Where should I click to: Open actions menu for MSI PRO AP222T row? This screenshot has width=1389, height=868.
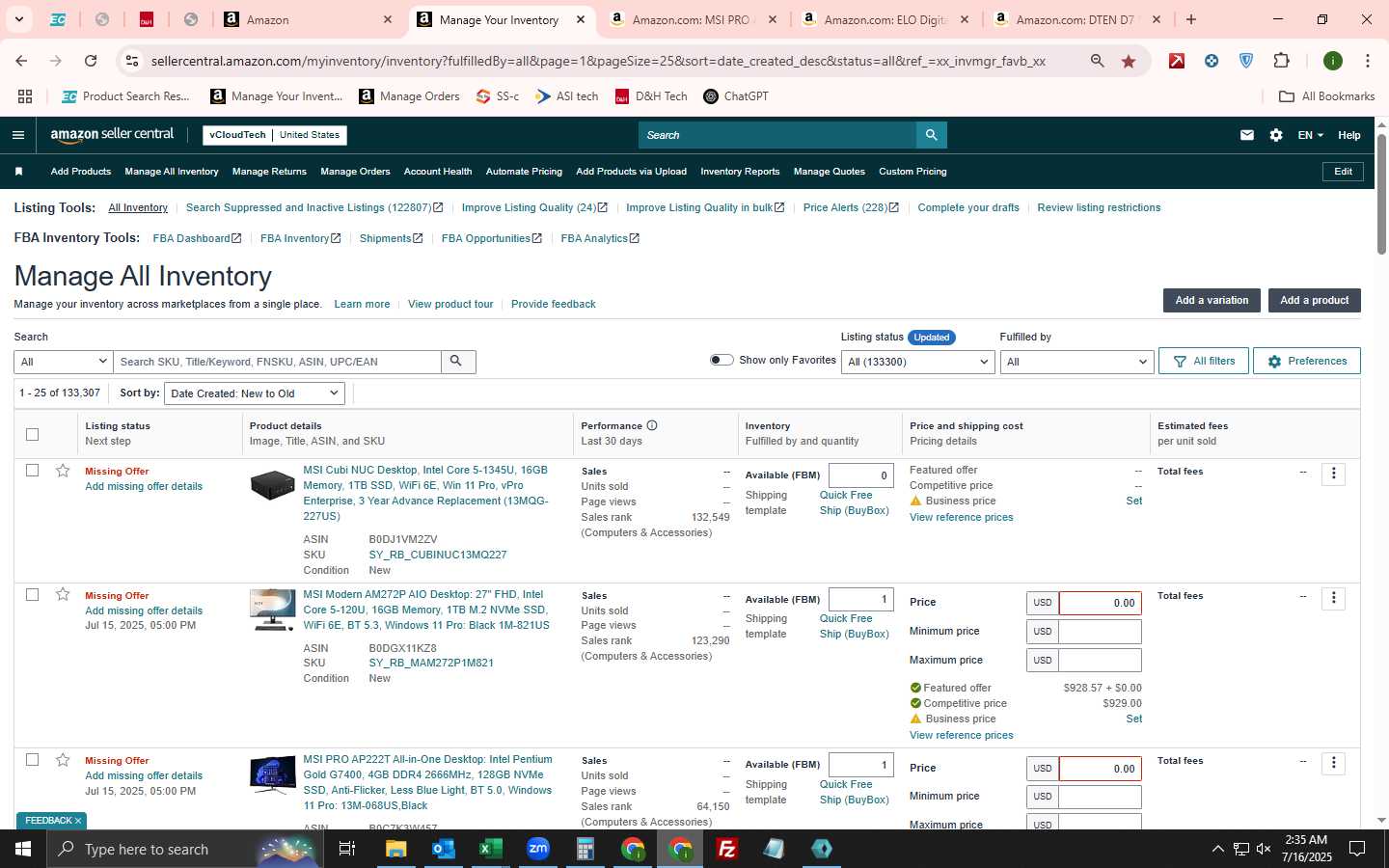(1333, 763)
